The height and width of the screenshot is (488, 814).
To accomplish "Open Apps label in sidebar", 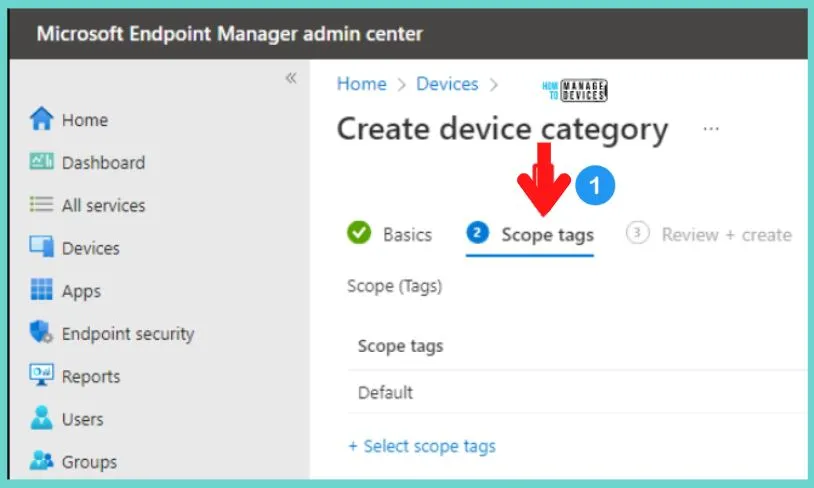I will (x=82, y=292).
